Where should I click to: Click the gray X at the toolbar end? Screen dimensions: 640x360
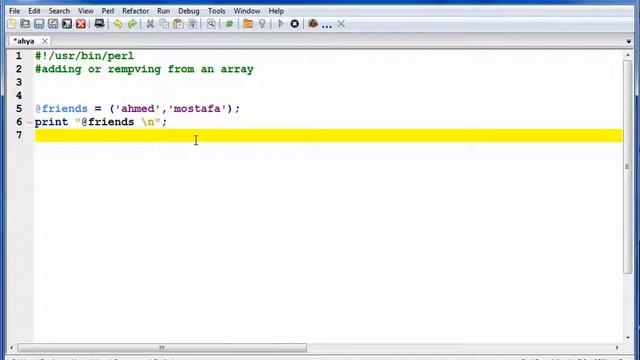(x=341, y=24)
